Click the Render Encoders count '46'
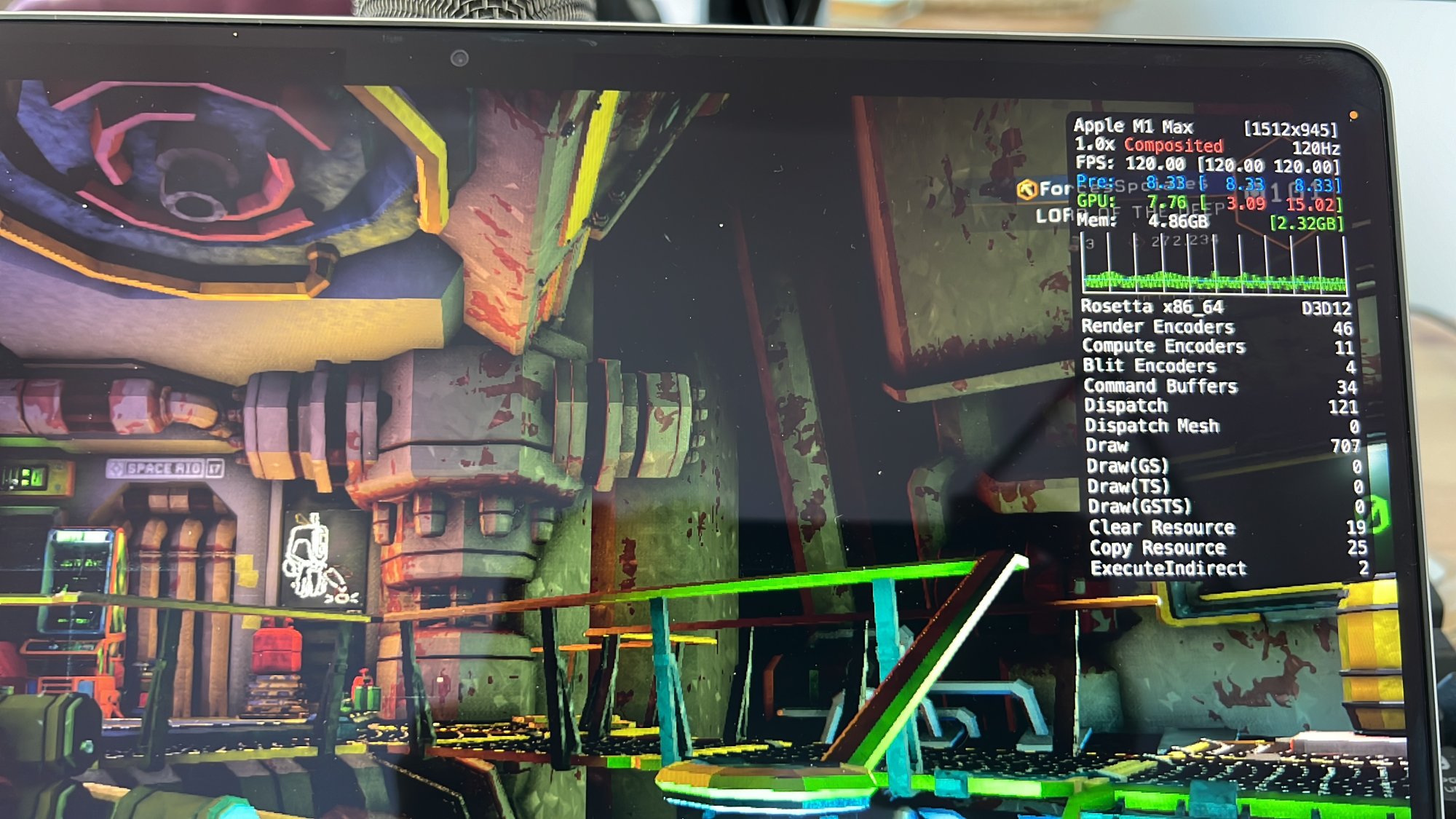This screenshot has width=1456, height=819. click(x=1342, y=328)
